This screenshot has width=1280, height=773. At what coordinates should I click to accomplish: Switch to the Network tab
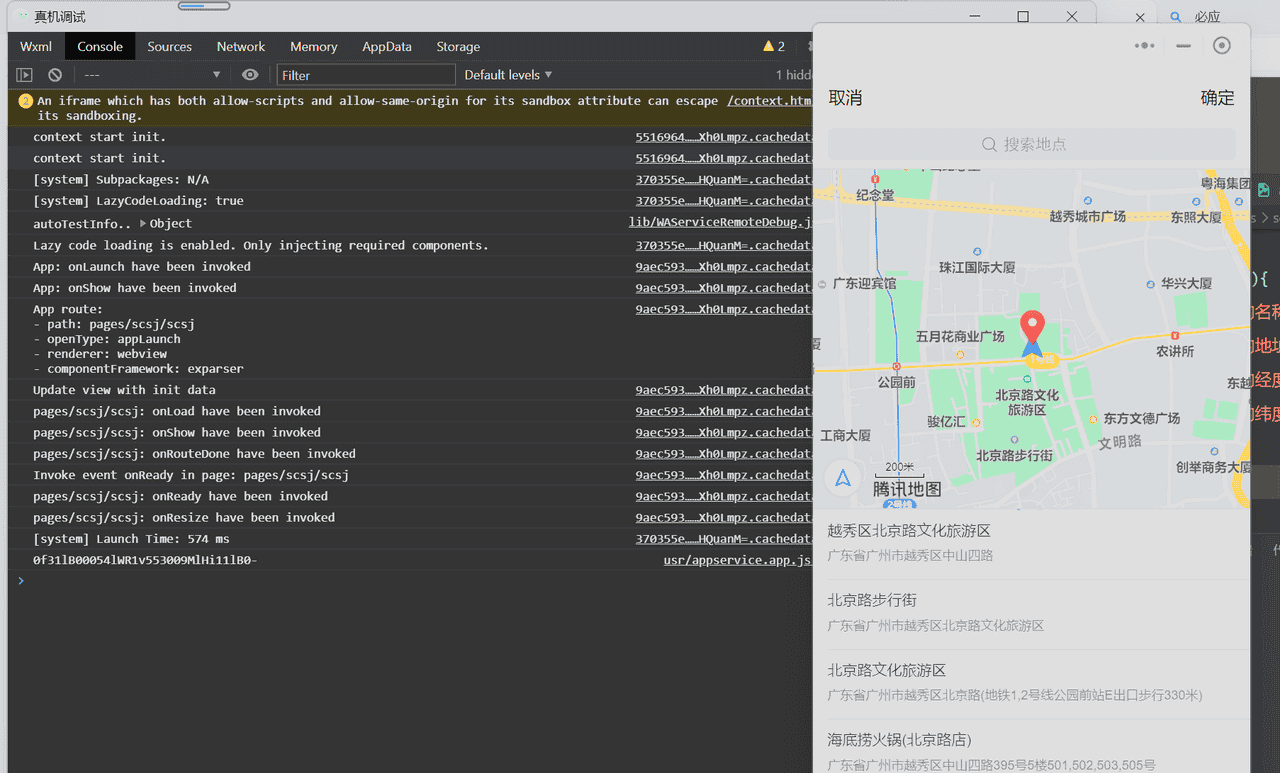pyautogui.click(x=241, y=47)
